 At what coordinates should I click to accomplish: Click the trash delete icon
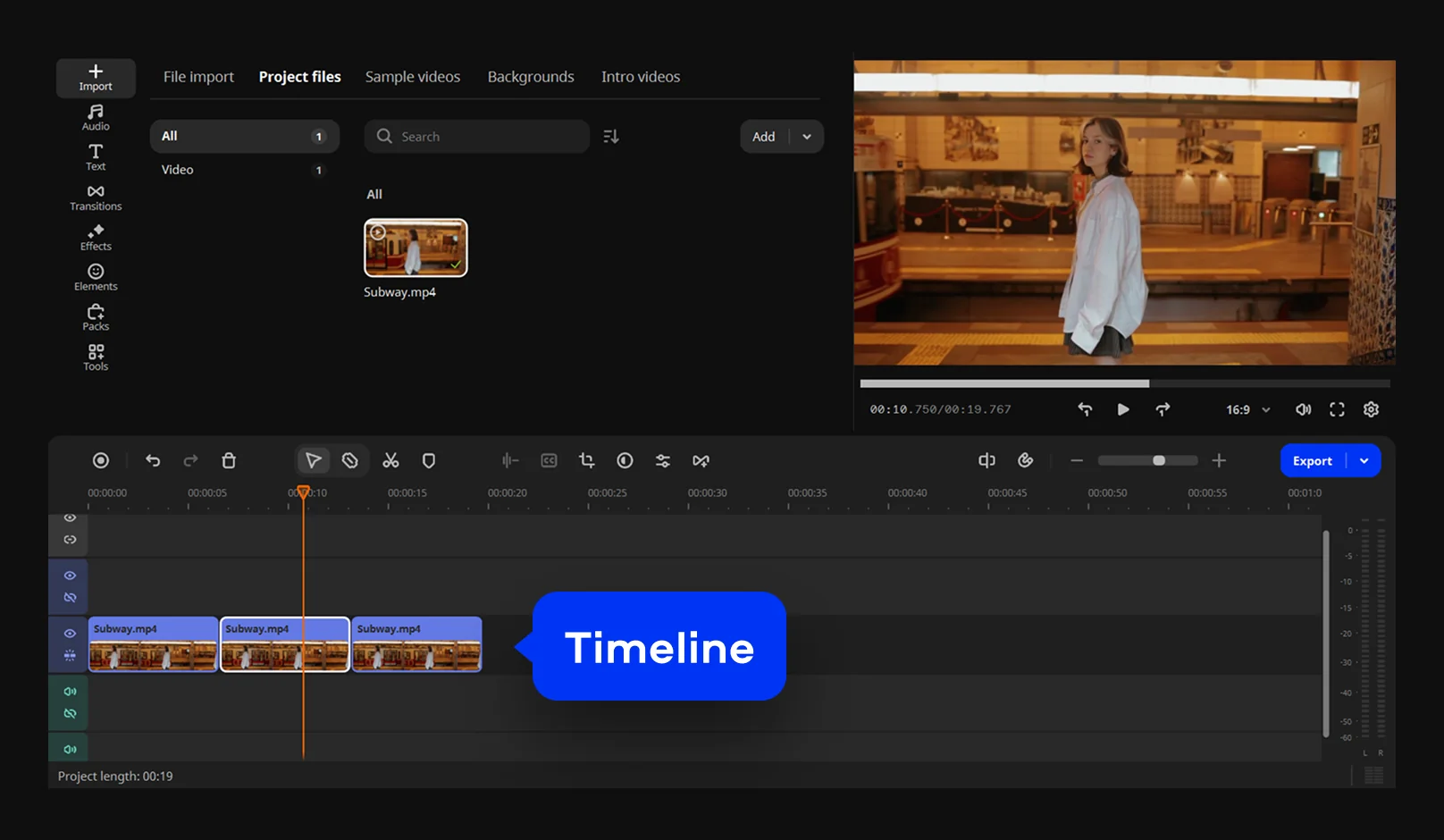(229, 461)
